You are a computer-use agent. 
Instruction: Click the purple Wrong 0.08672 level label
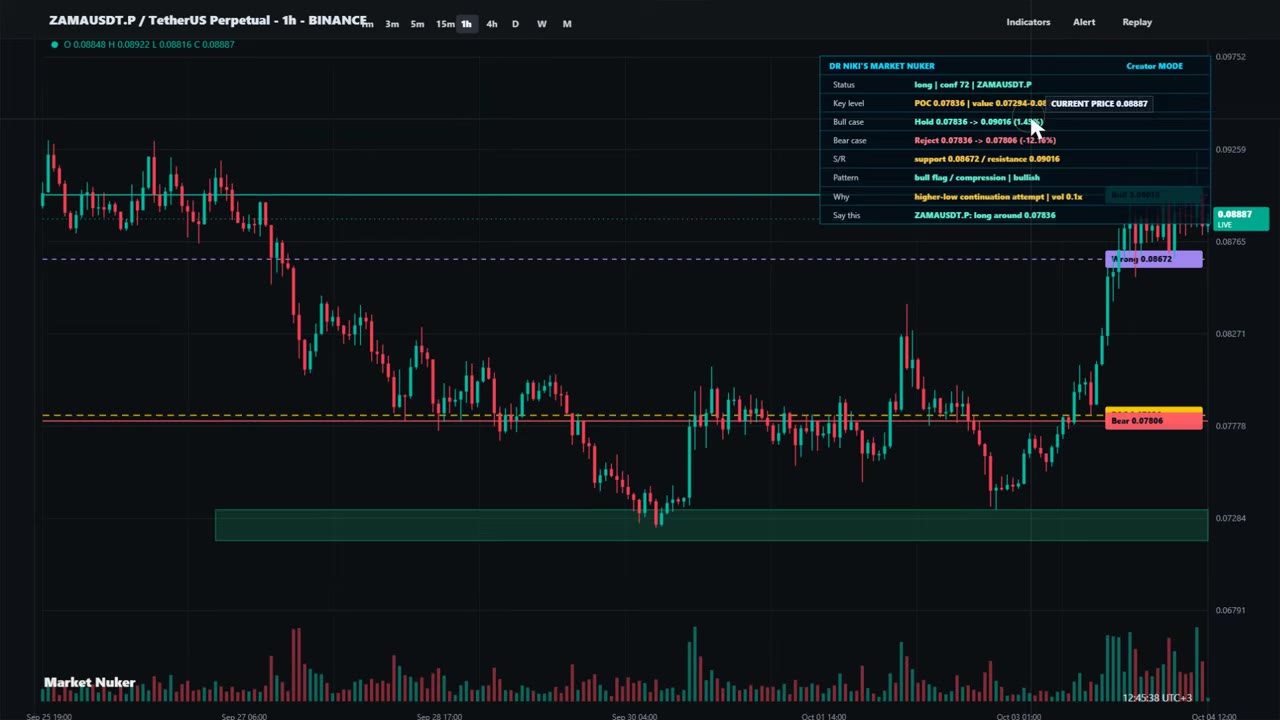pos(1154,260)
